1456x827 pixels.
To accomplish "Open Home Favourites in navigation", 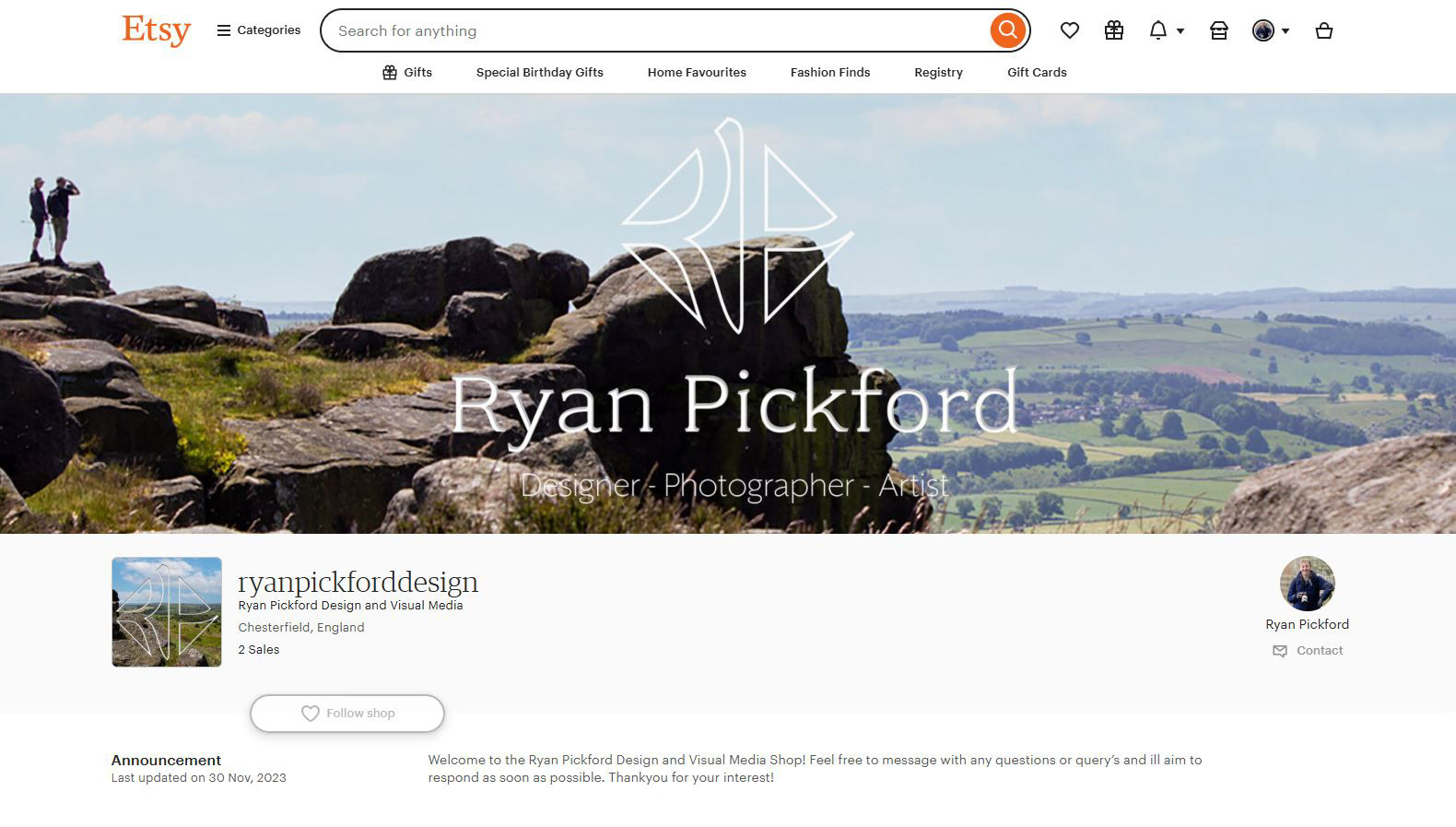I will pos(697,72).
